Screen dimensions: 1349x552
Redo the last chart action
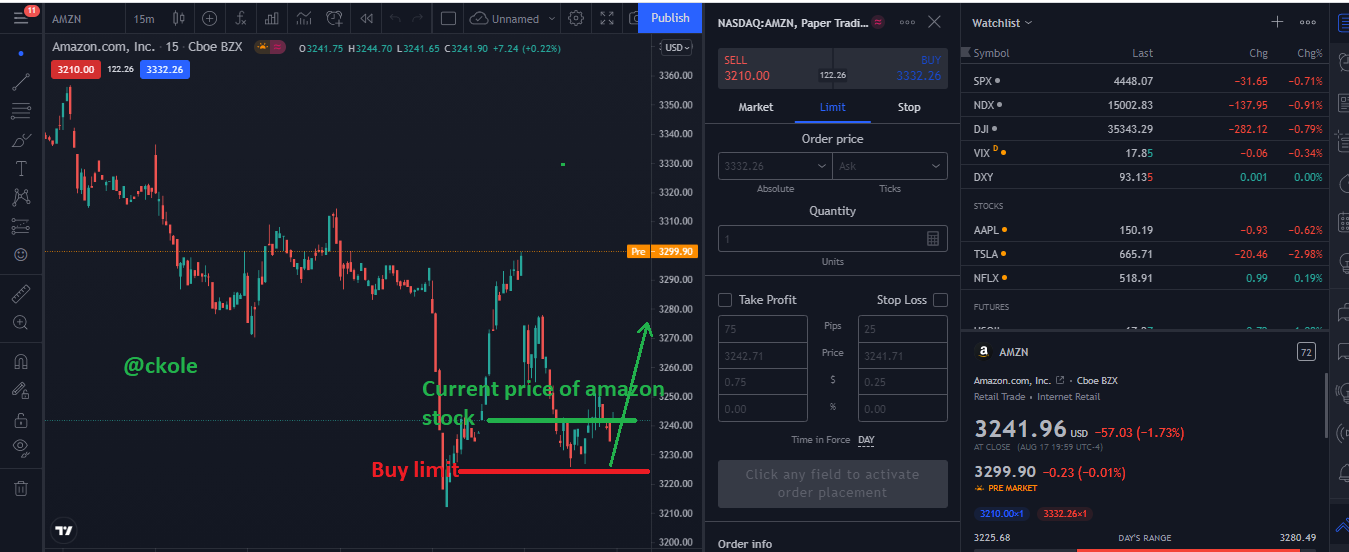pyautogui.click(x=420, y=18)
